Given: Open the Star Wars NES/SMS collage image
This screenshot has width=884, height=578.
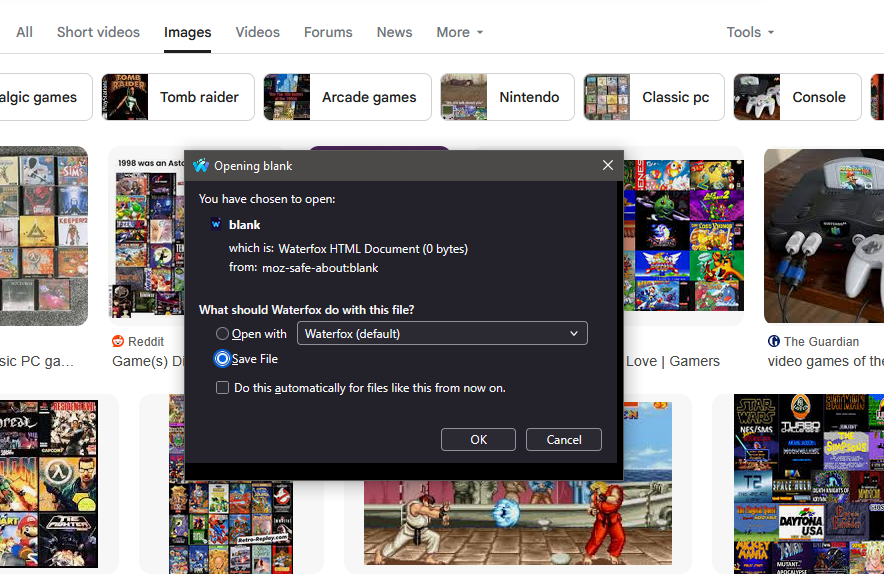Looking at the screenshot, I should pos(809,484).
